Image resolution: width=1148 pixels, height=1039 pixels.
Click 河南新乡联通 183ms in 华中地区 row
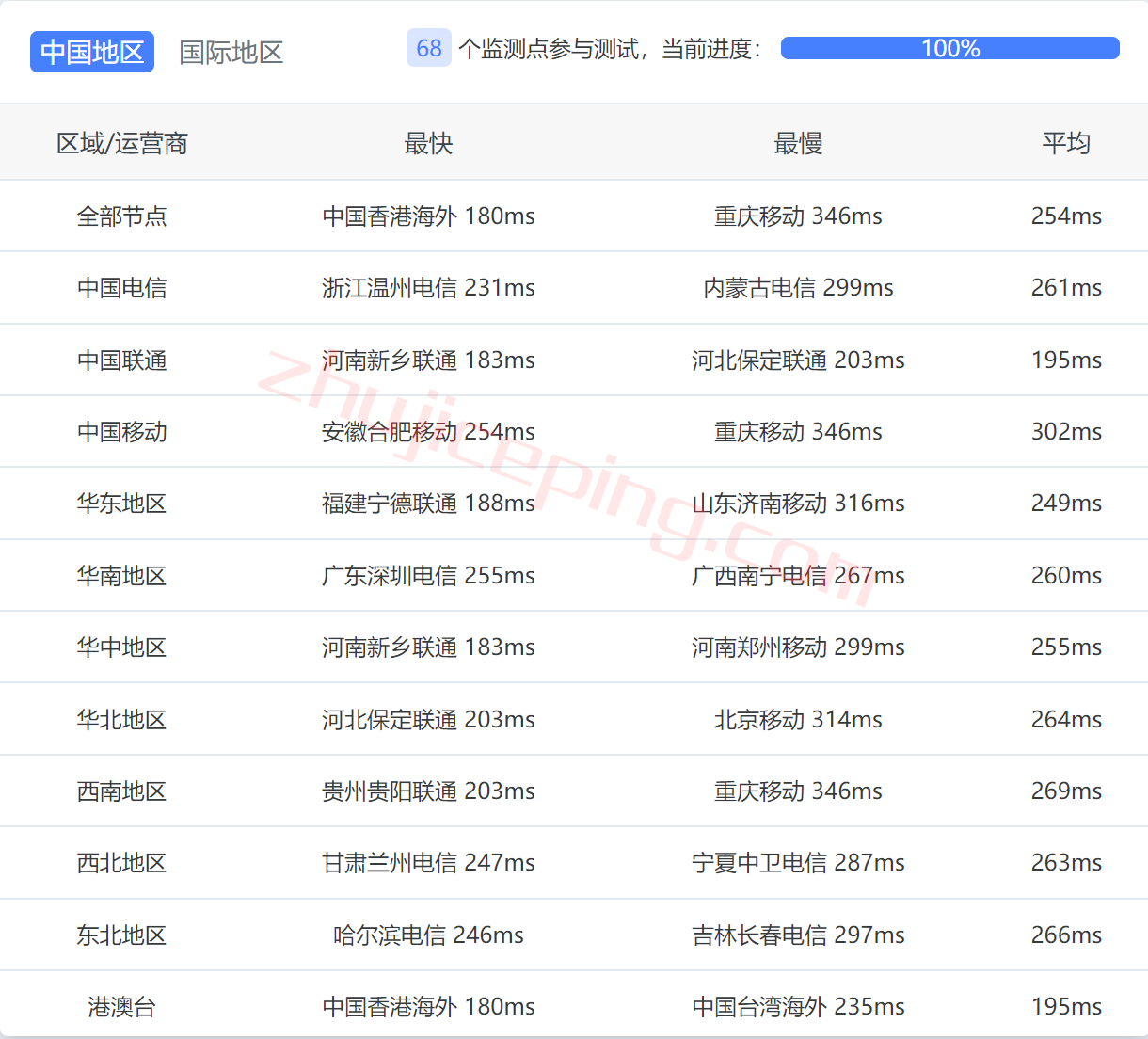[x=428, y=647]
